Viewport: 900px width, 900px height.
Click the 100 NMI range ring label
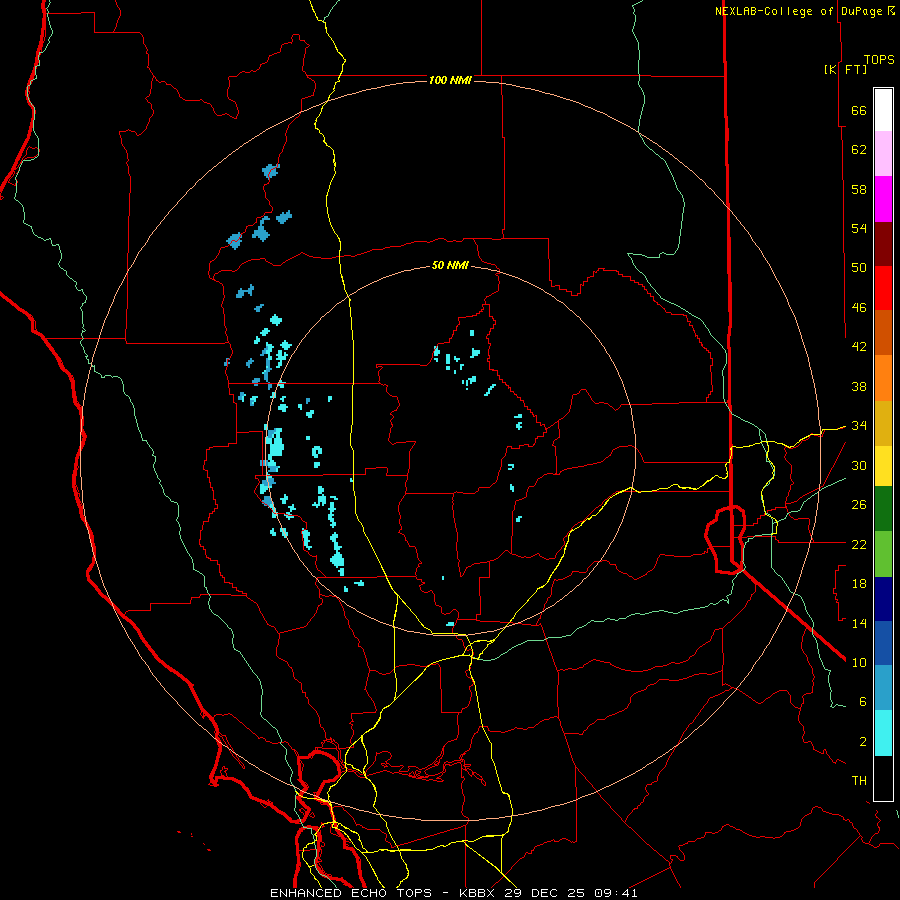coord(450,80)
